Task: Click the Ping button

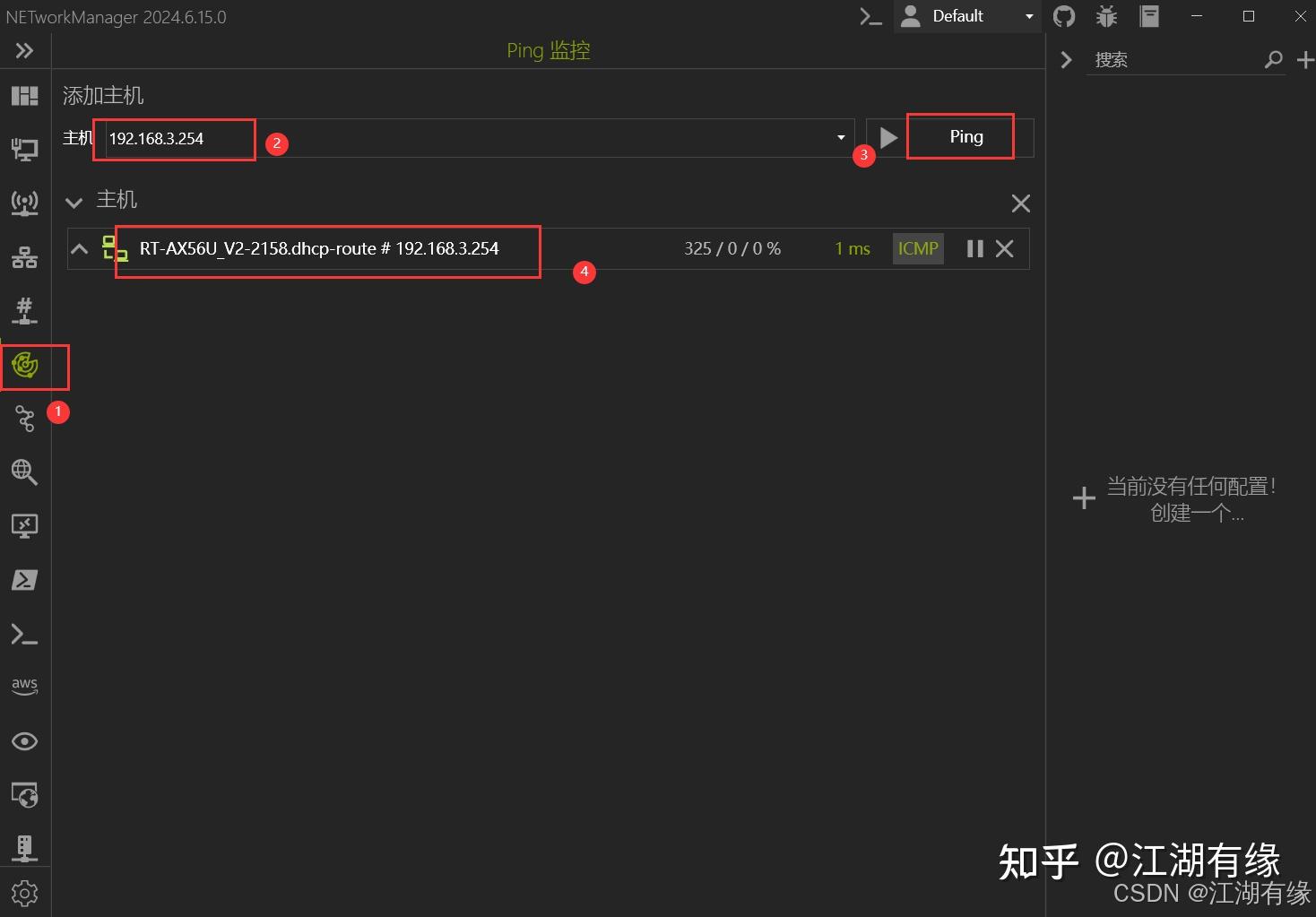Action: pos(965,136)
